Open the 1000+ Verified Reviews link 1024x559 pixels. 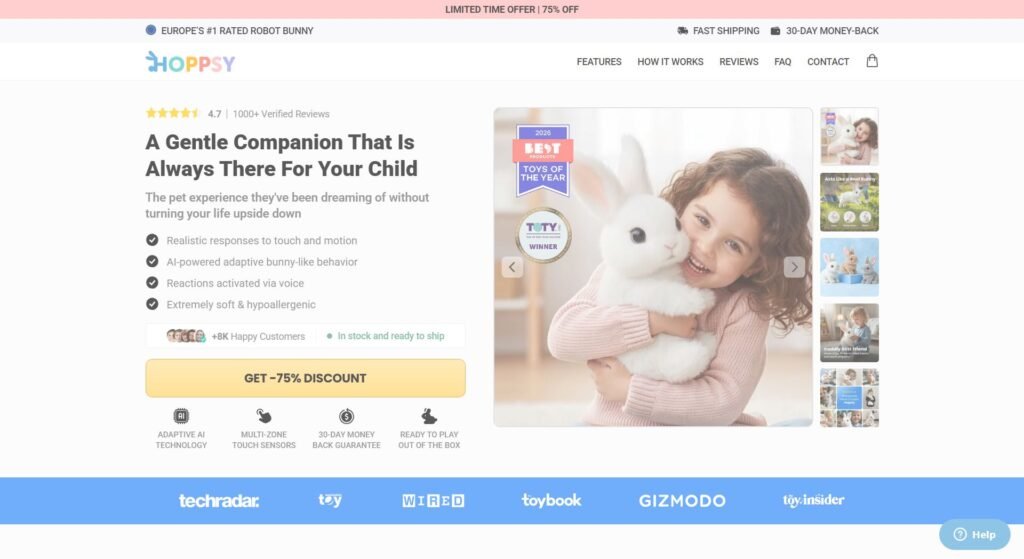point(281,114)
